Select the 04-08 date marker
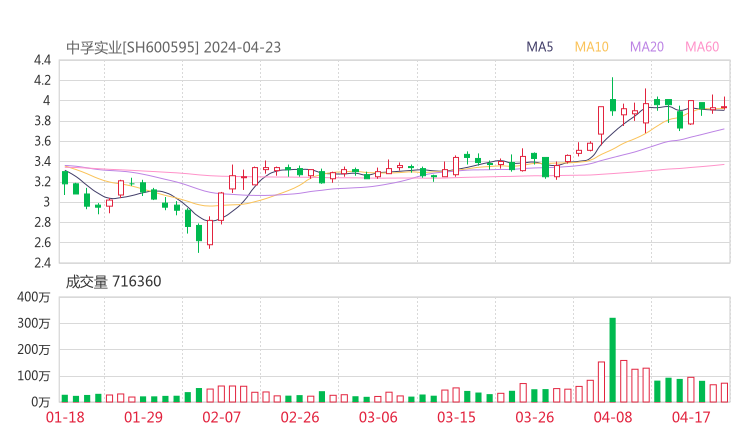 point(613,417)
